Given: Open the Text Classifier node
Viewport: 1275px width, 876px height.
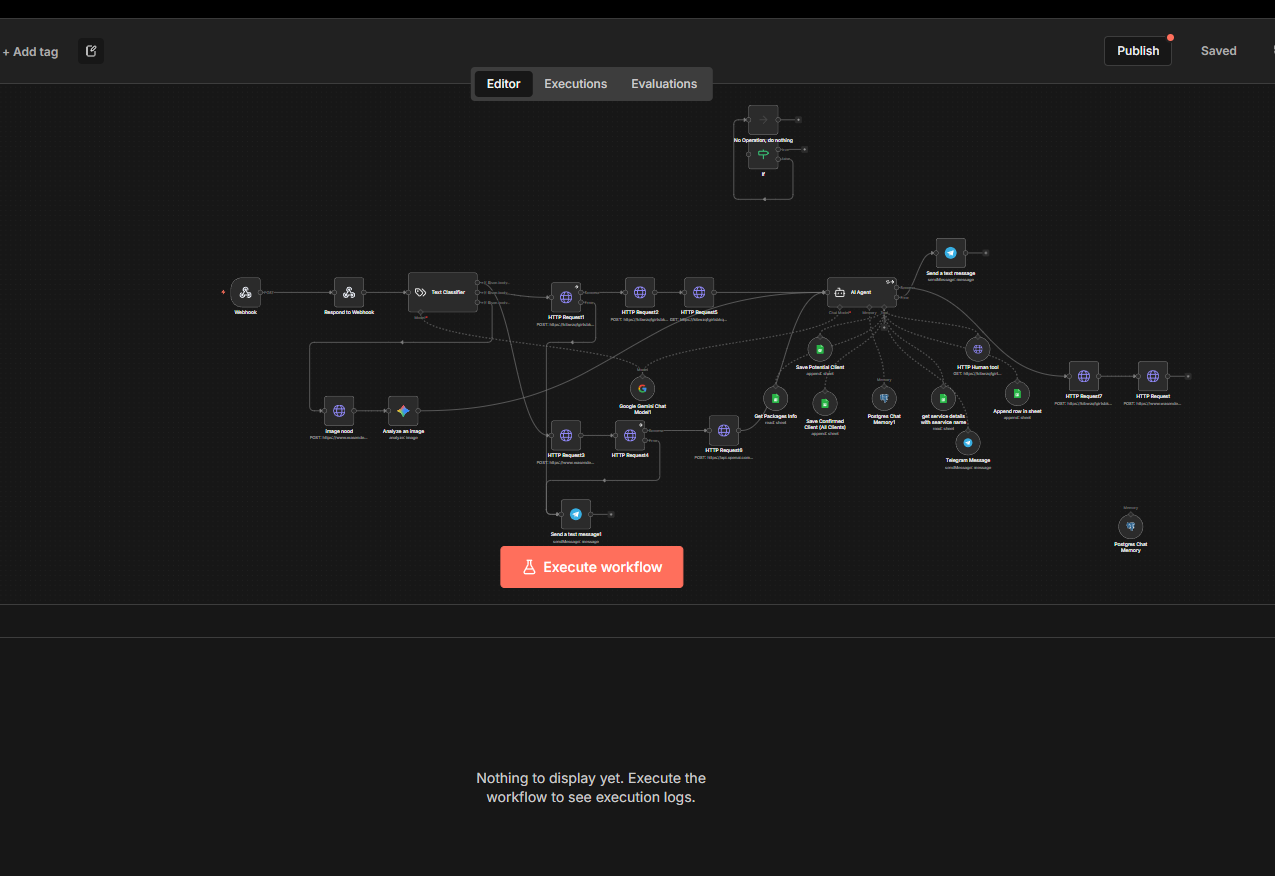Looking at the screenshot, I should pos(442,292).
